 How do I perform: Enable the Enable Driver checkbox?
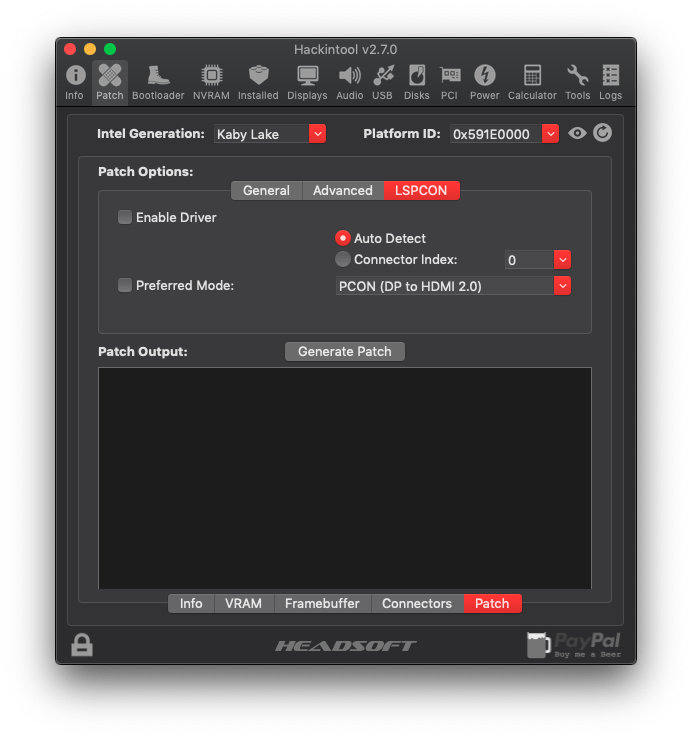(125, 217)
